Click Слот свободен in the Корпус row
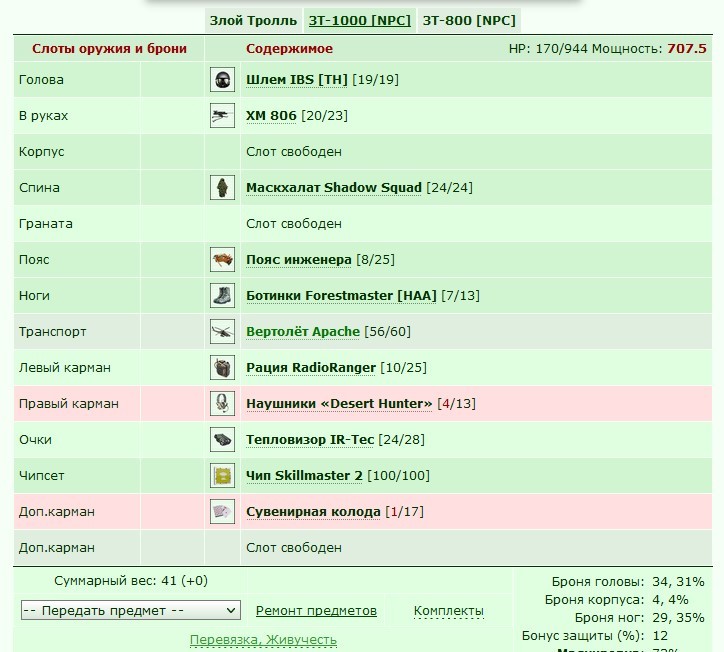Image resolution: width=724 pixels, height=652 pixels. coord(294,152)
